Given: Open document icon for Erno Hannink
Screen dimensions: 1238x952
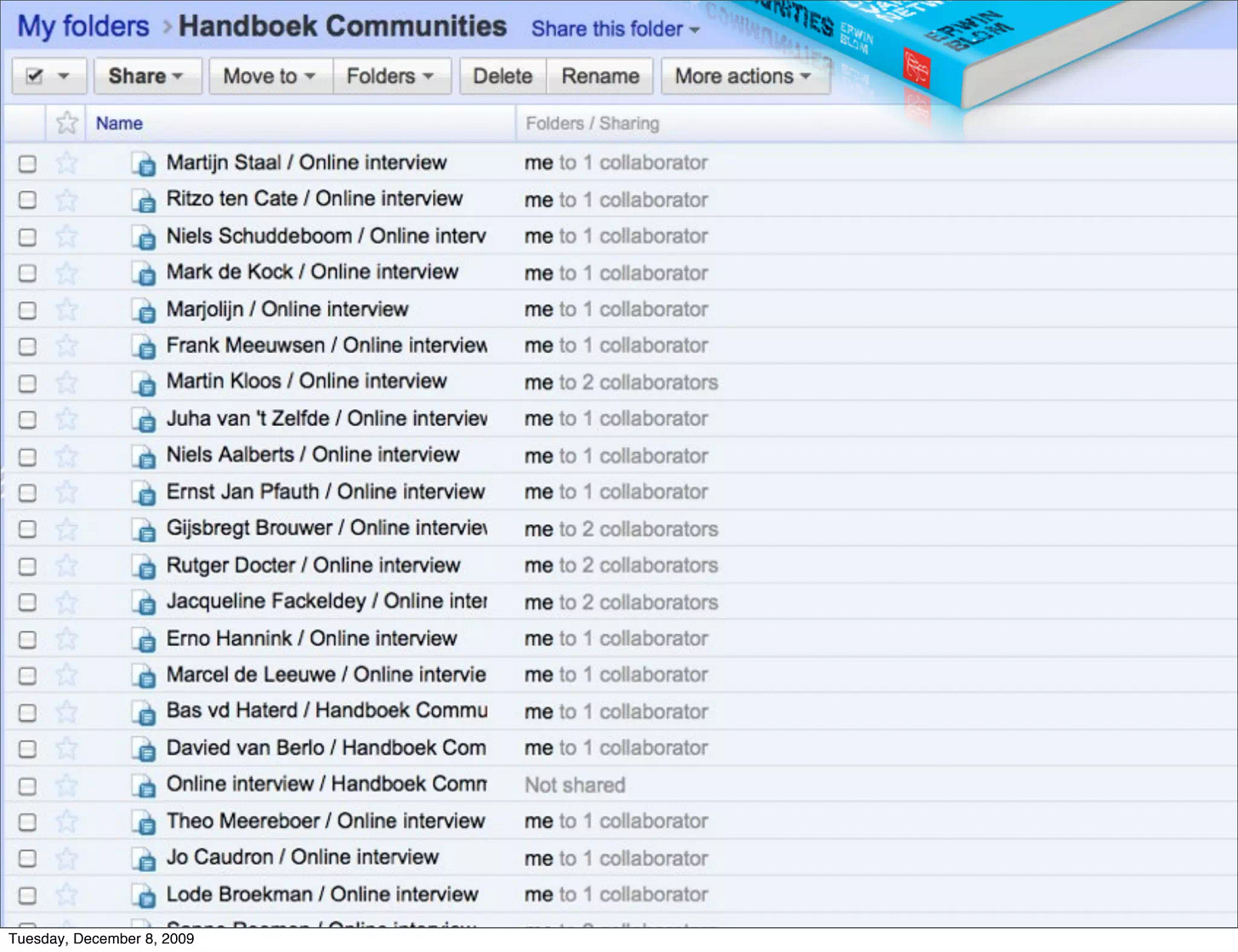Looking at the screenshot, I should pyautogui.click(x=144, y=639).
